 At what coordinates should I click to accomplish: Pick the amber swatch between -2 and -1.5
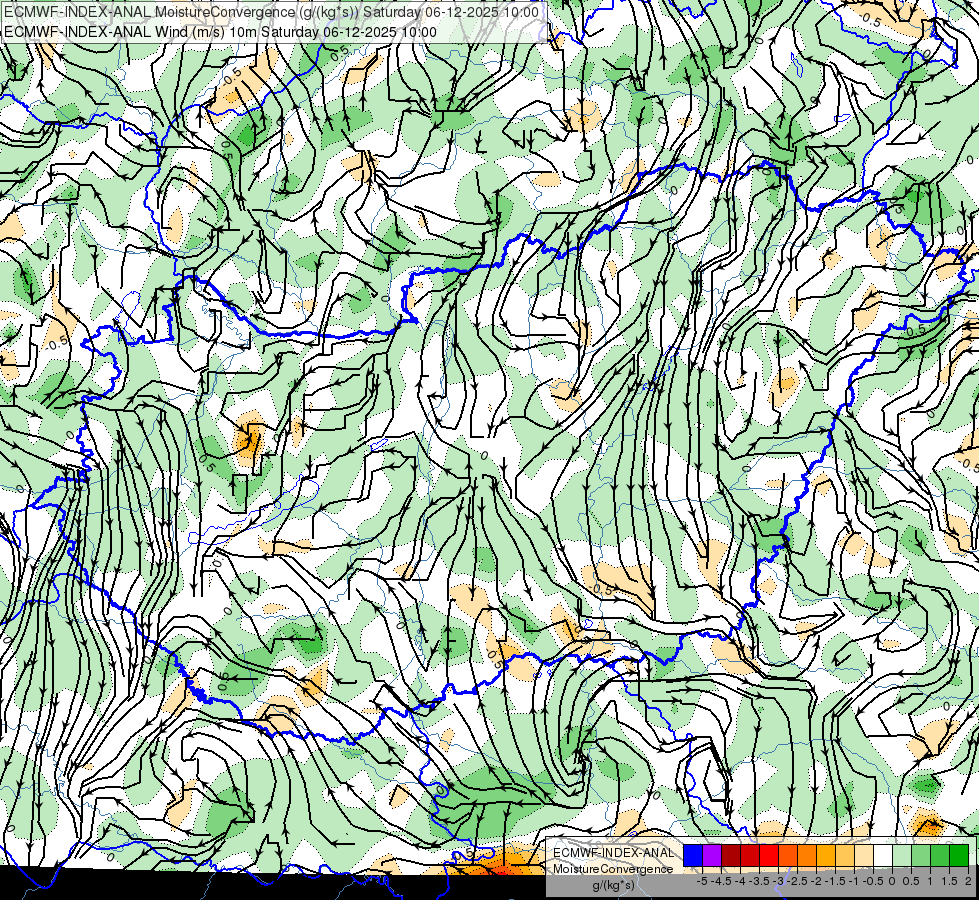[x=827, y=856]
